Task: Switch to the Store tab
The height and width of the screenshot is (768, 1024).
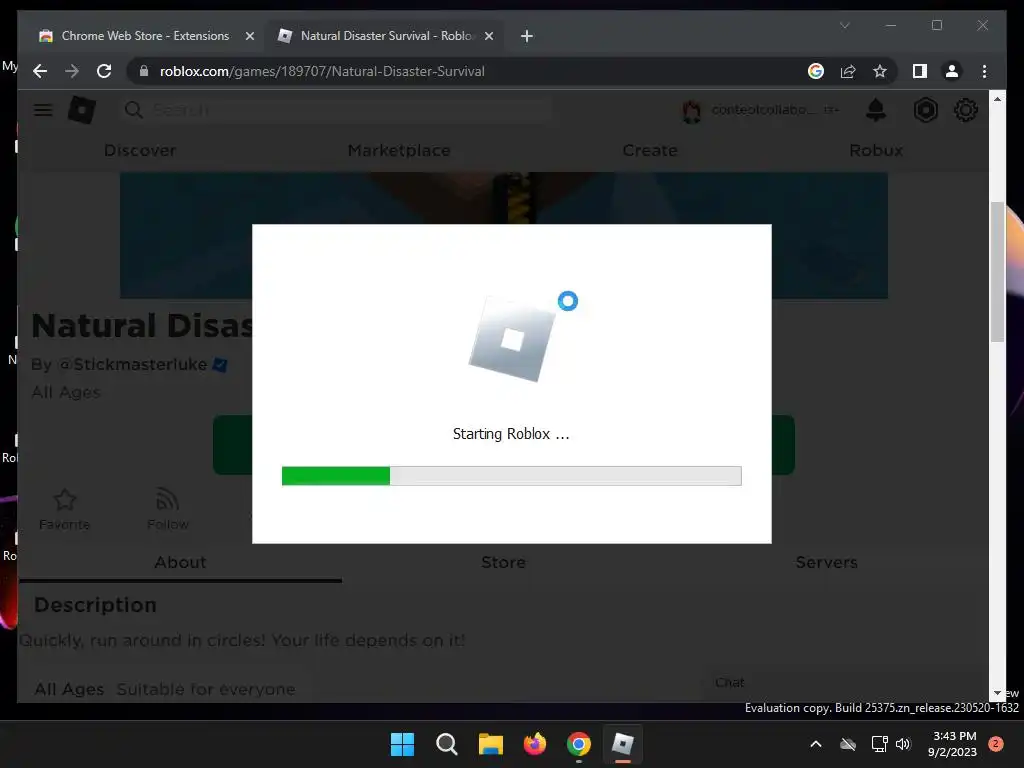Action: click(503, 562)
